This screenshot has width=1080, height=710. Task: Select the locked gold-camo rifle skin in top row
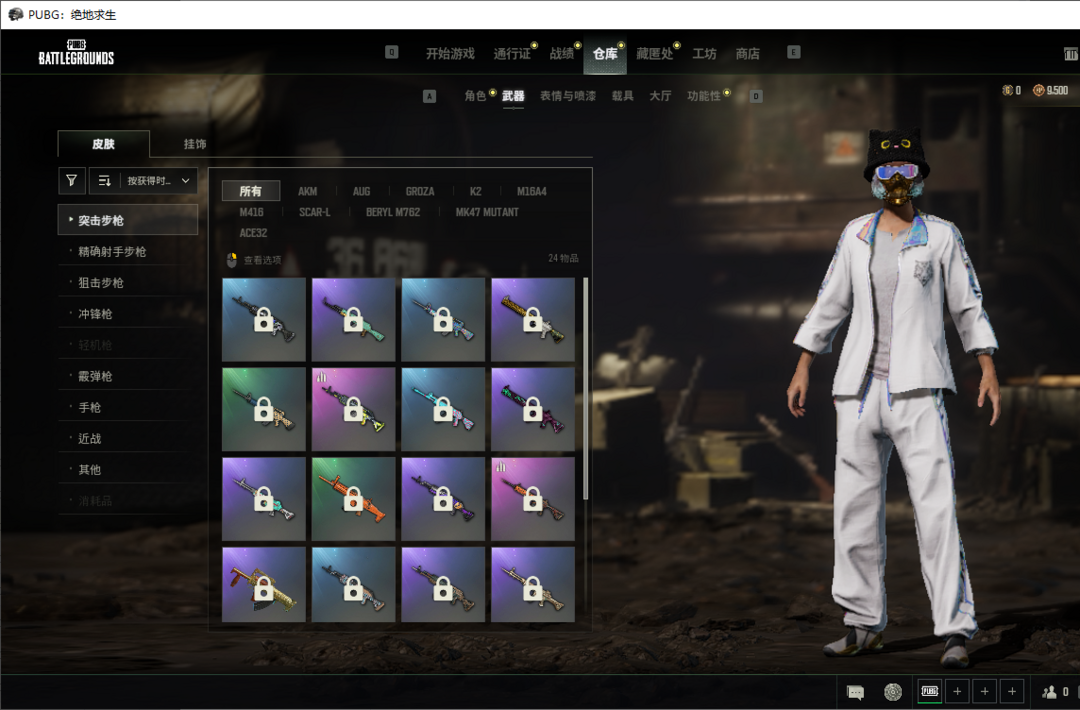532,320
